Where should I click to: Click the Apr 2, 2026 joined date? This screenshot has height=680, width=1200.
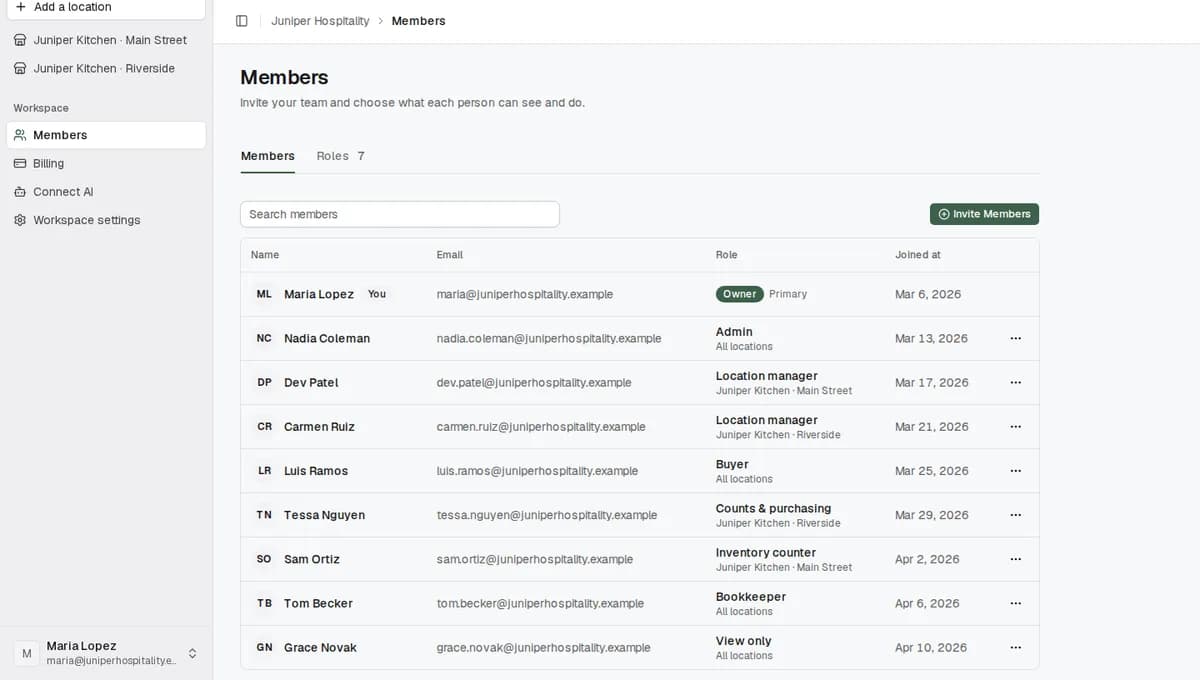[928, 559]
